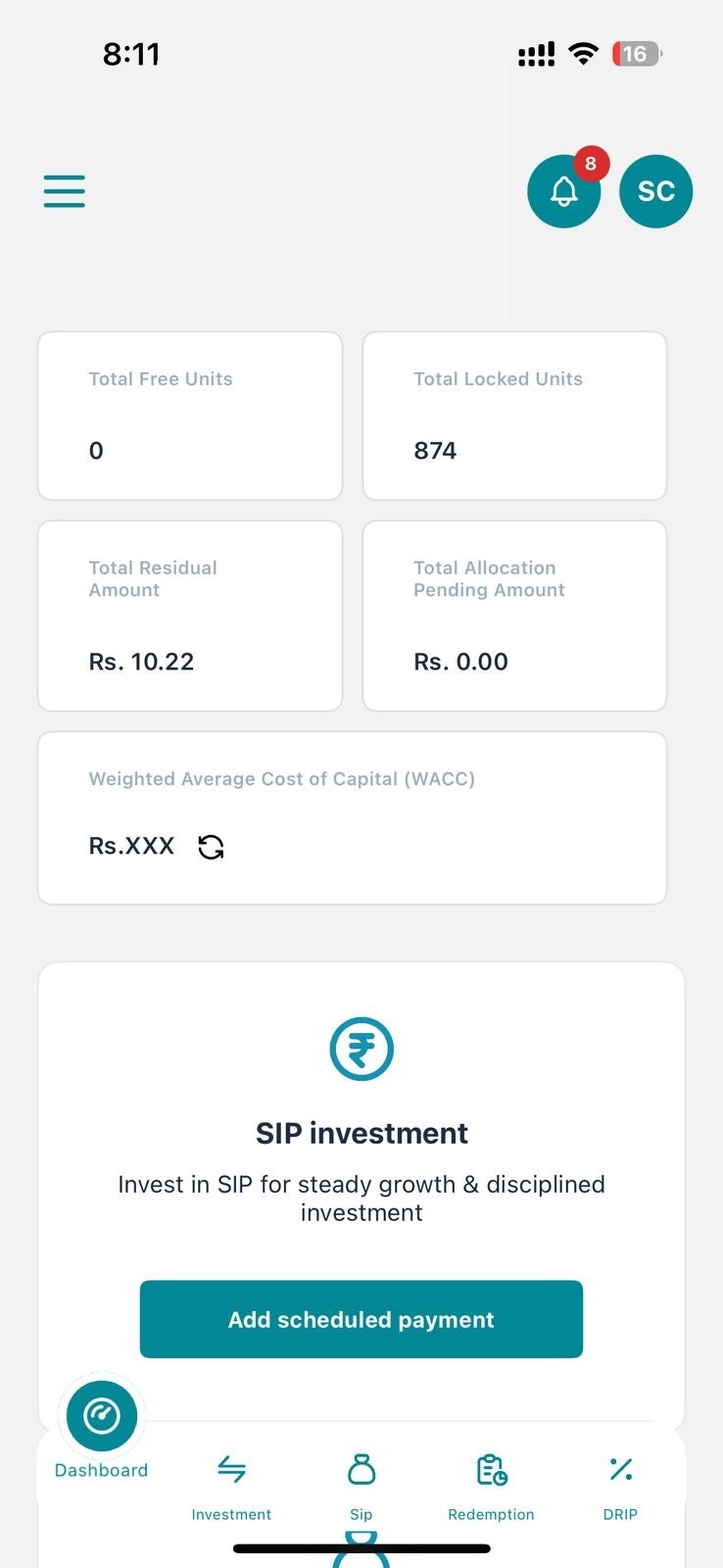Open notifications bell with 8 badge
The height and width of the screenshot is (1568, 723).
(x=564, y=191)
